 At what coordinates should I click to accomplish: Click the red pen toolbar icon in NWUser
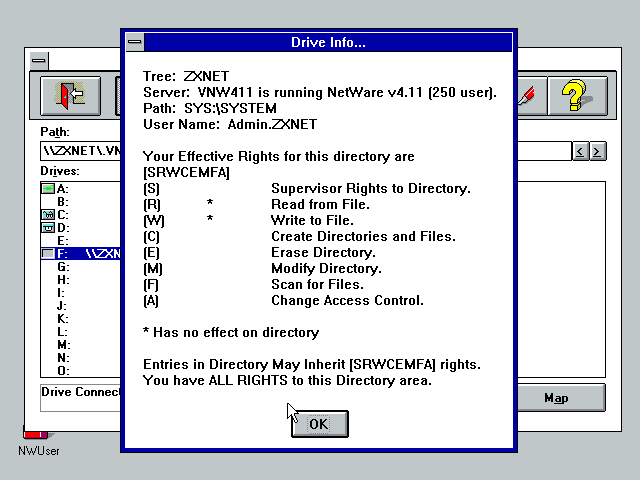point(530,96)
